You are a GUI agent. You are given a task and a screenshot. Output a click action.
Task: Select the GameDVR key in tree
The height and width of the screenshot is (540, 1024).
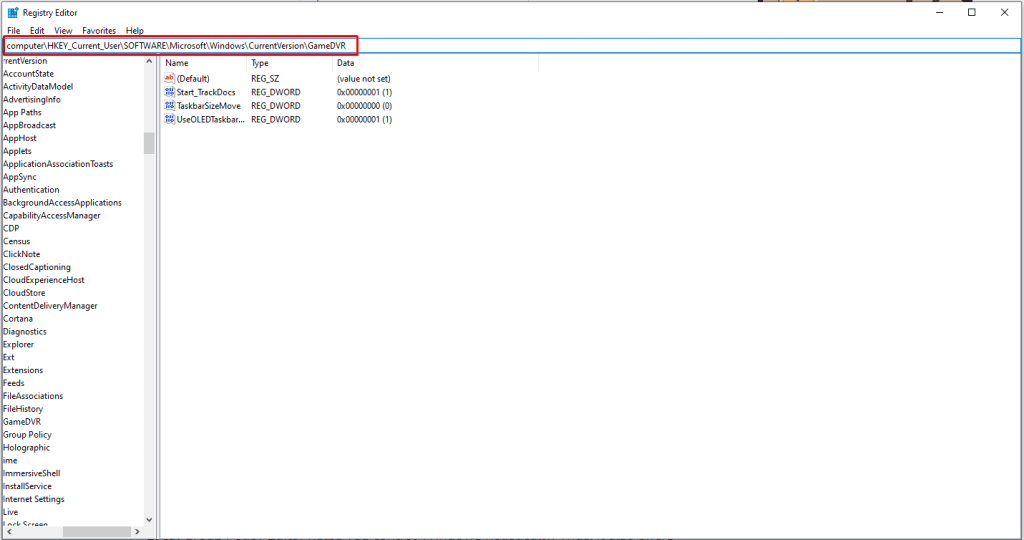pyautogui.click(x=22, y=422)
